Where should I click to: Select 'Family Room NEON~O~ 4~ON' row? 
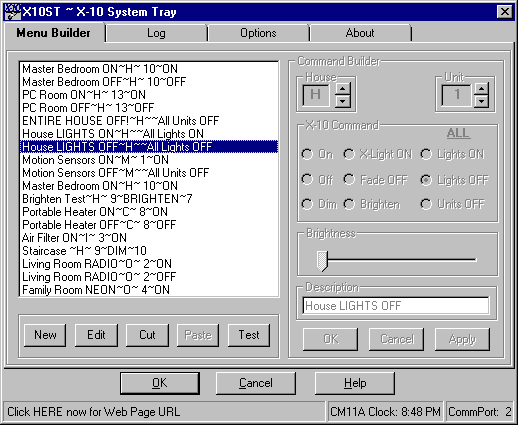pyautogui.click(x=149, y=290)
